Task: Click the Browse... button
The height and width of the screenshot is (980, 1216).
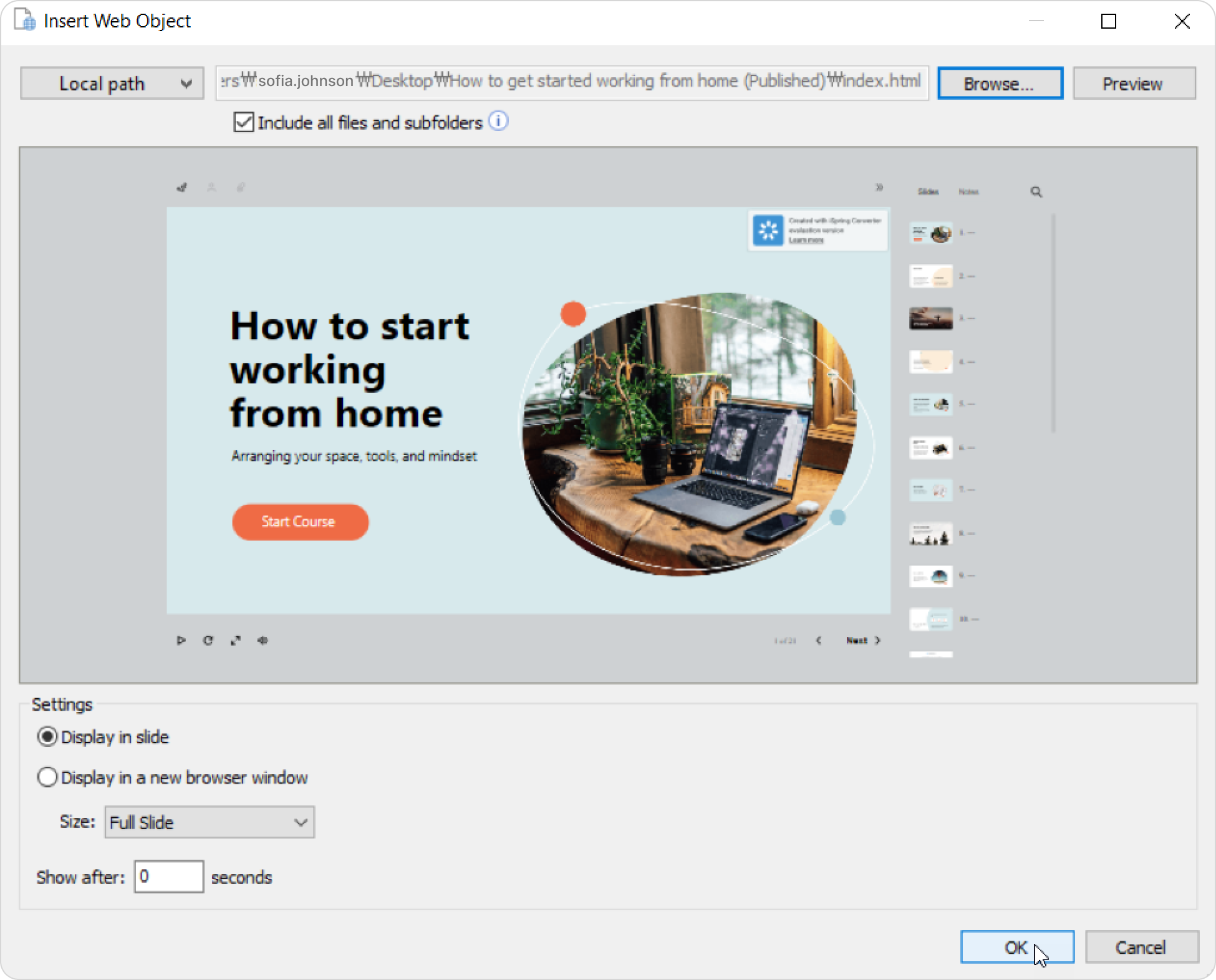Action: pyautogui.click(x=1000, y=84)
